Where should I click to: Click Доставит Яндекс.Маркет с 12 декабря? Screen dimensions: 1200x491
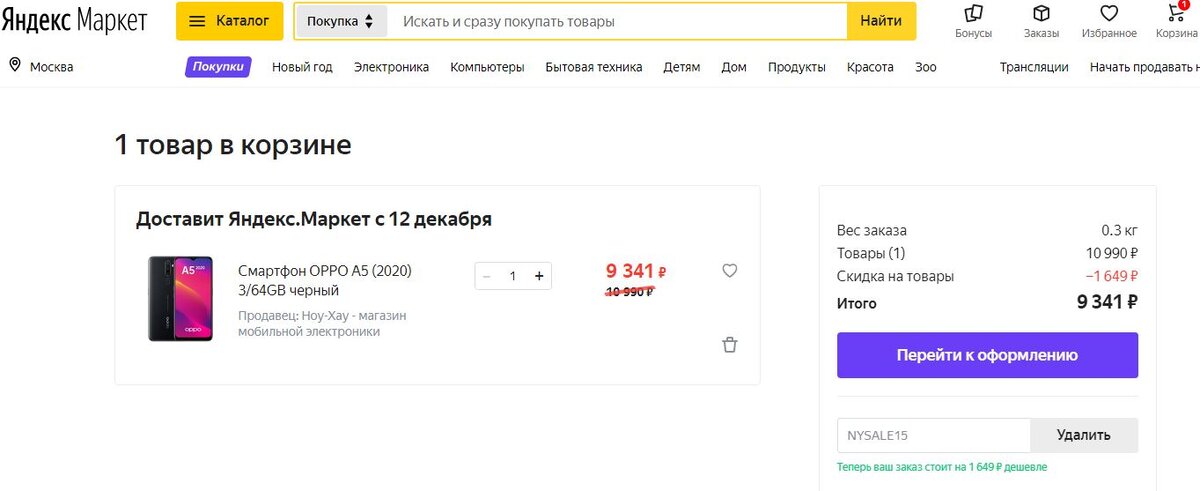314,219
